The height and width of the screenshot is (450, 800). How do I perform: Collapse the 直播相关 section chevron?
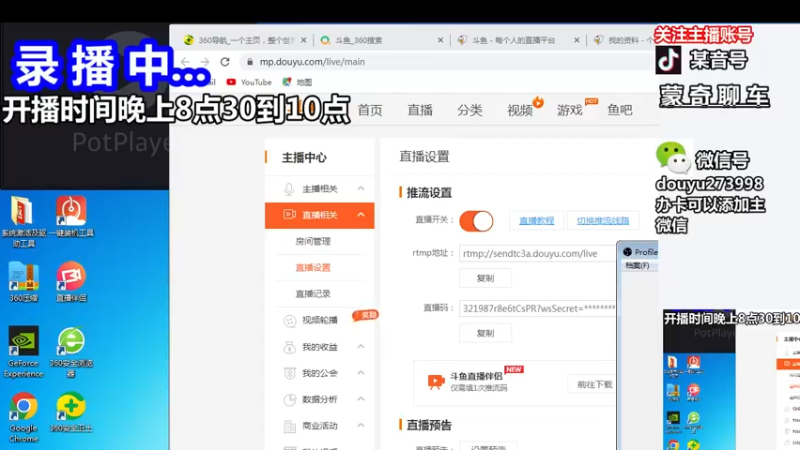[361, 215]
